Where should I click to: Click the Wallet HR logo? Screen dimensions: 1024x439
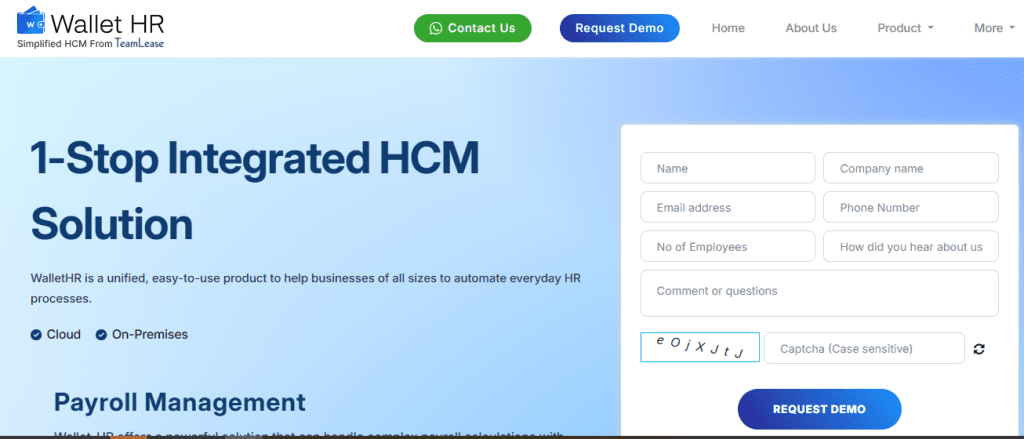tap(90, 28)
